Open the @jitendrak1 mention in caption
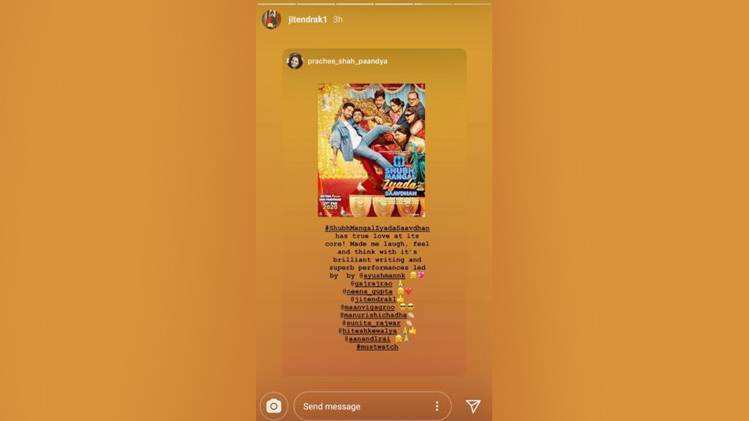The height and width of the screenshot is (421, 749). pyautogui.click(x=373, y=300)
